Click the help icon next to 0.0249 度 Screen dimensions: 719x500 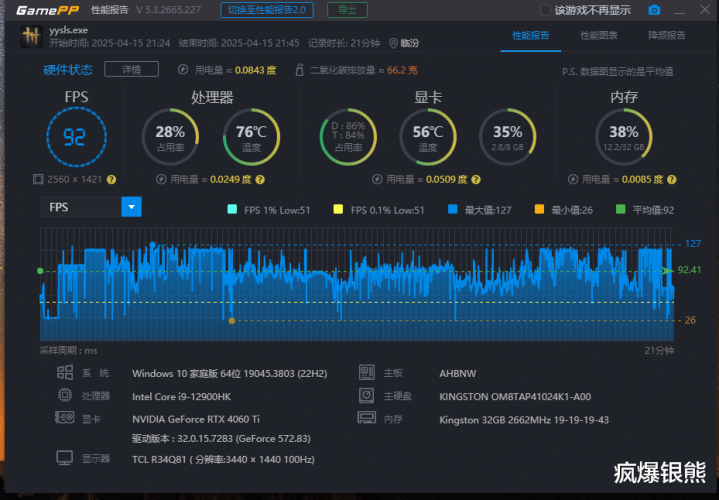(261, 180)
